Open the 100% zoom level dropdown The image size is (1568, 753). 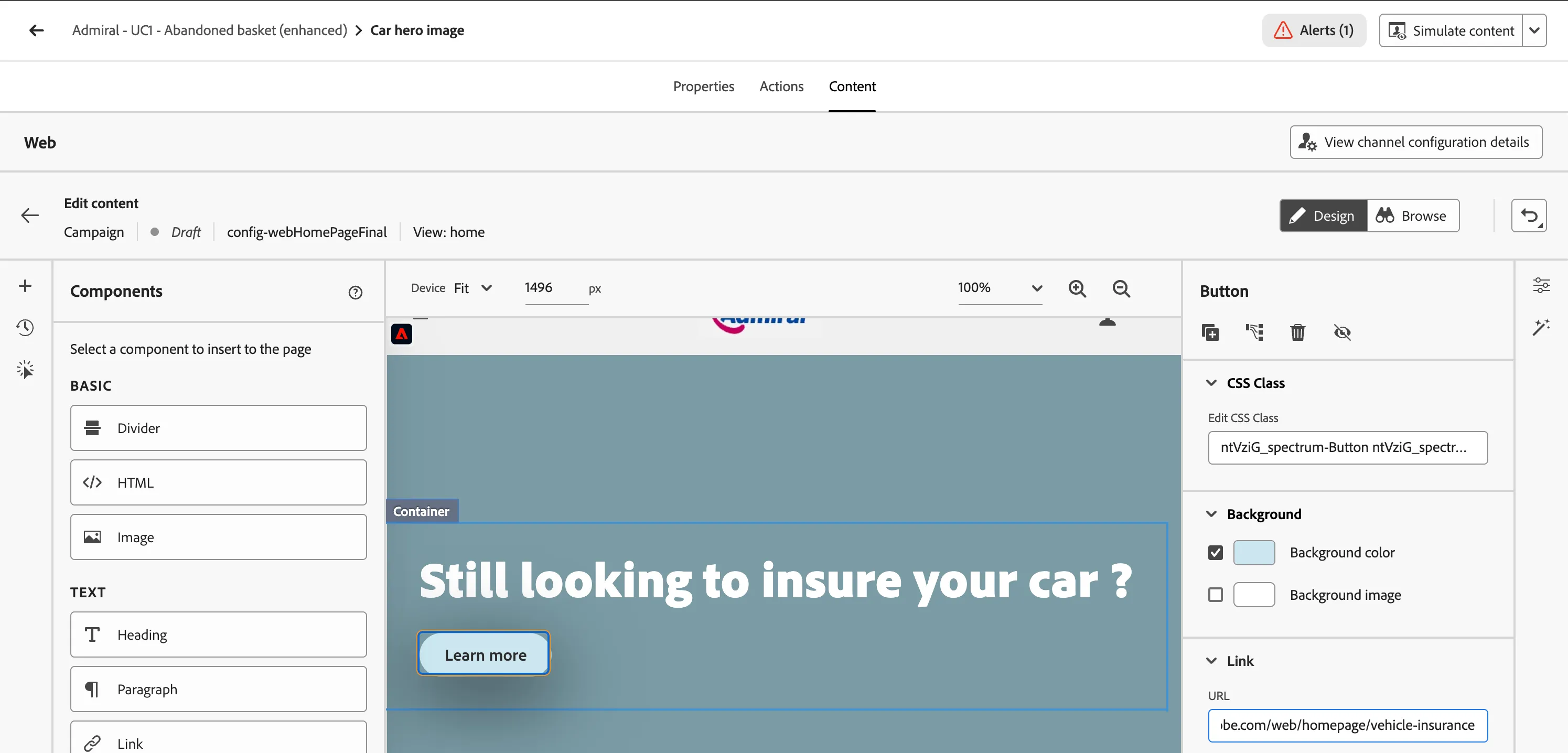pyautogui.click(x=1000, y=288)
